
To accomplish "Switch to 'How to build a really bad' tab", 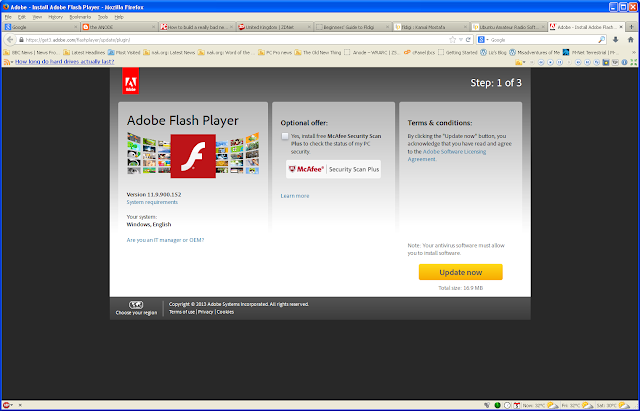I will coord(197,27).
